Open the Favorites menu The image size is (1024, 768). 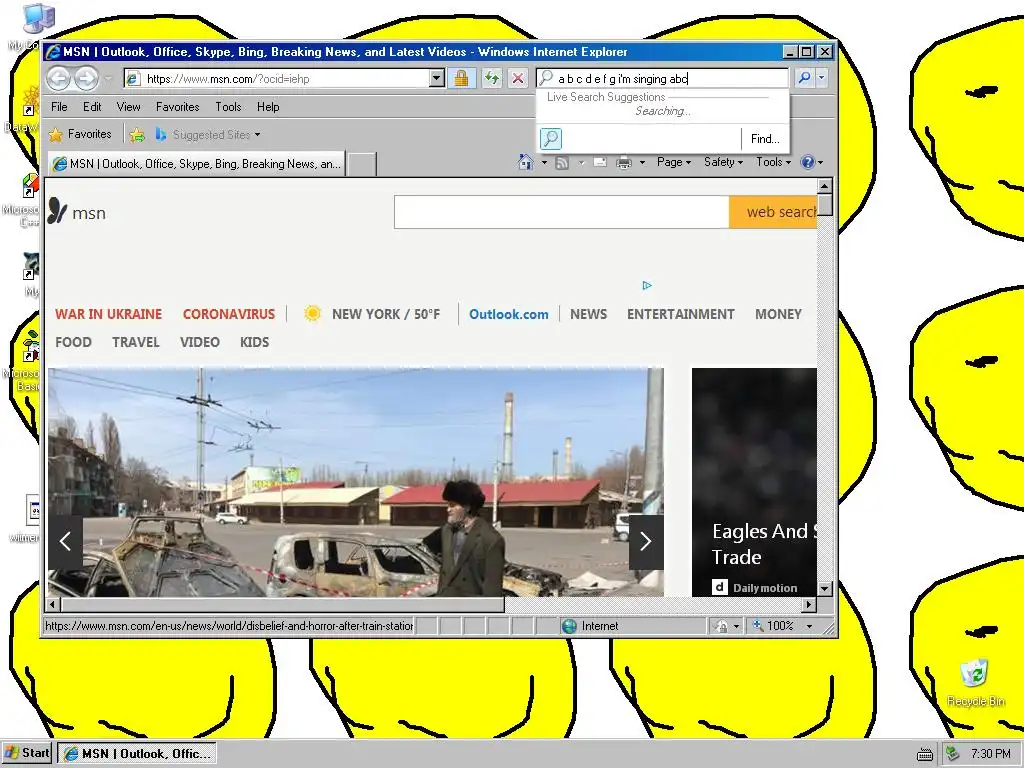click(x=178, y=107)
